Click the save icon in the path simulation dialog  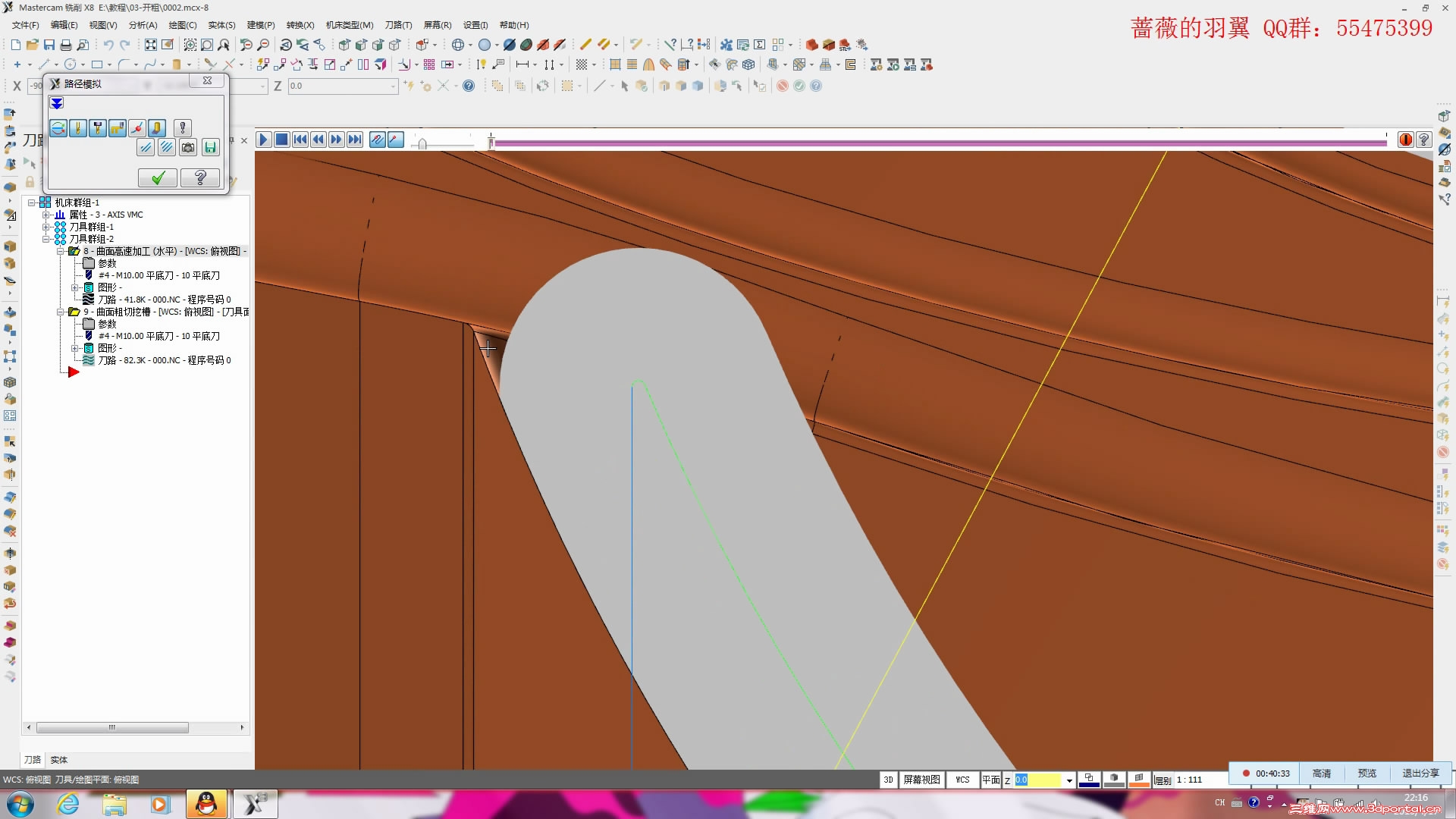coord(211,147)
